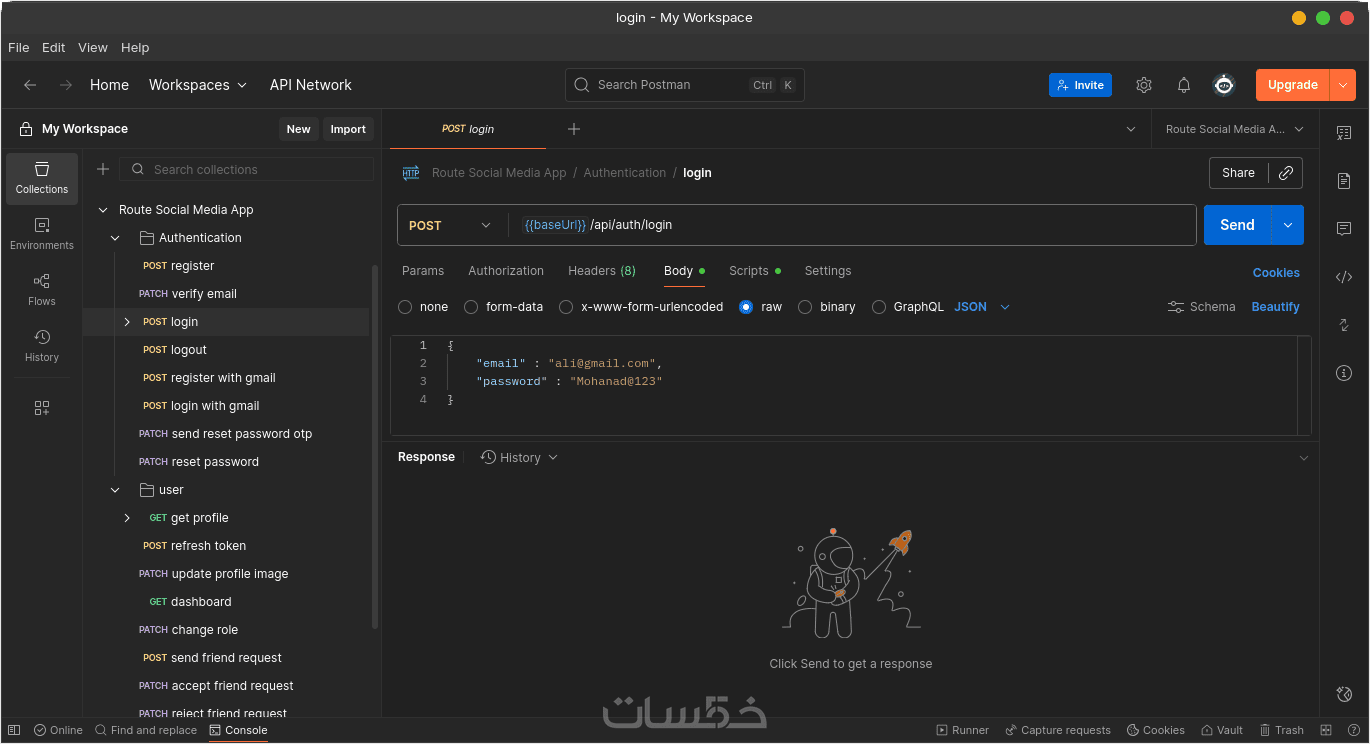Open the HTTP method dropdown showing POST

click(x=452, y=225)
